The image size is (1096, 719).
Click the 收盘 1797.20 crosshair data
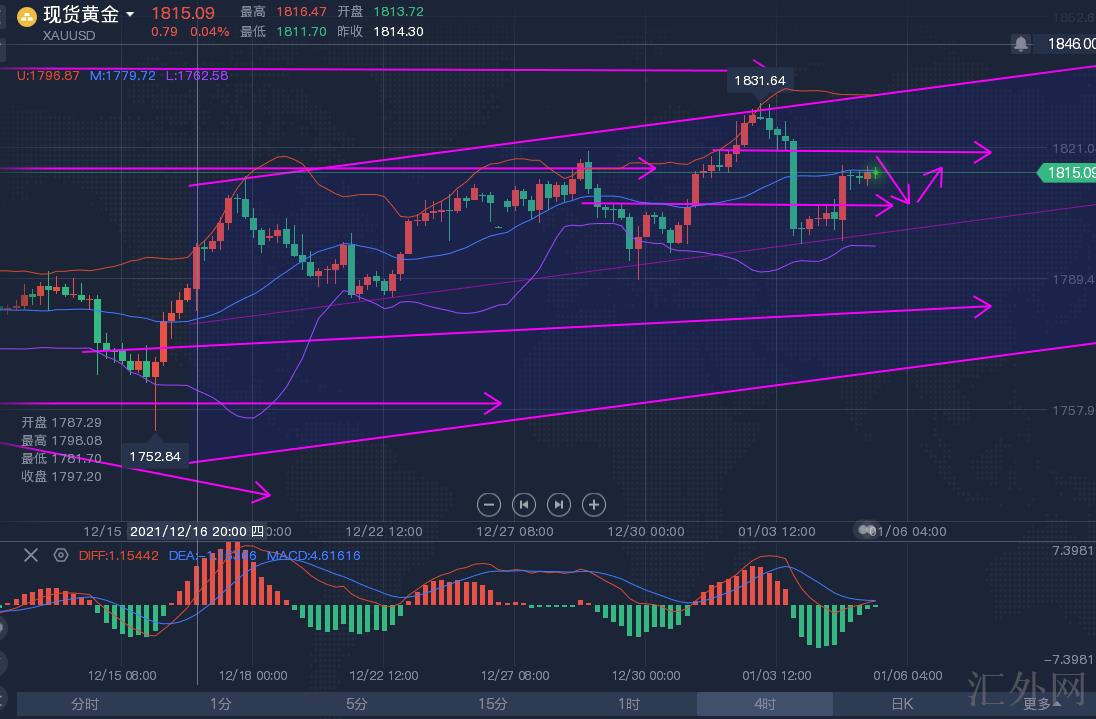[x=62, y=477]
